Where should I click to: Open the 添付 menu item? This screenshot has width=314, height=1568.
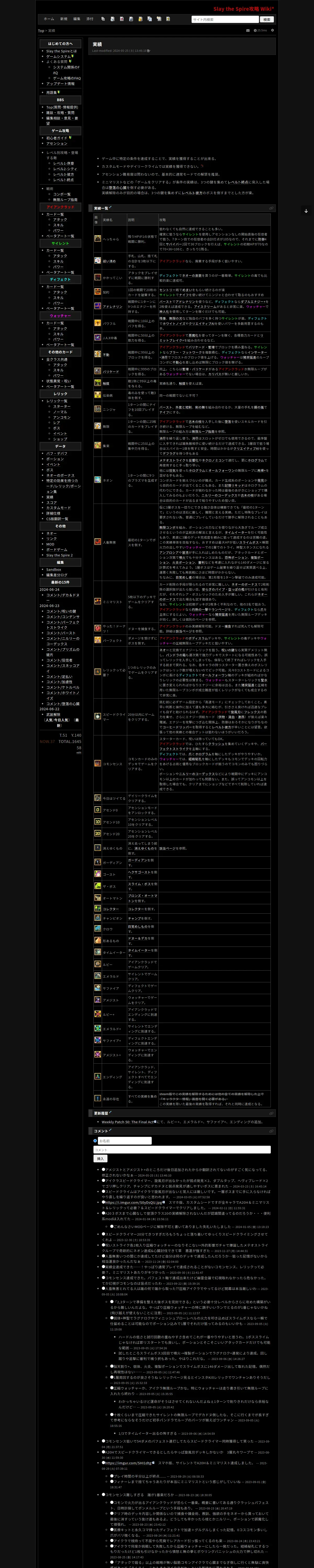(x=90, y=19)
